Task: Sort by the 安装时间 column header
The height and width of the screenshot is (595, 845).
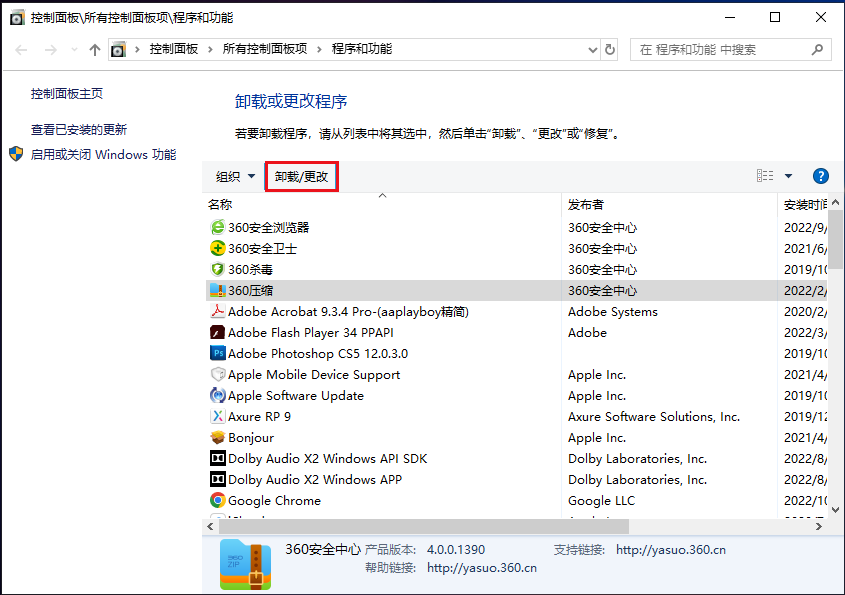Action: [x=802, y=205]
